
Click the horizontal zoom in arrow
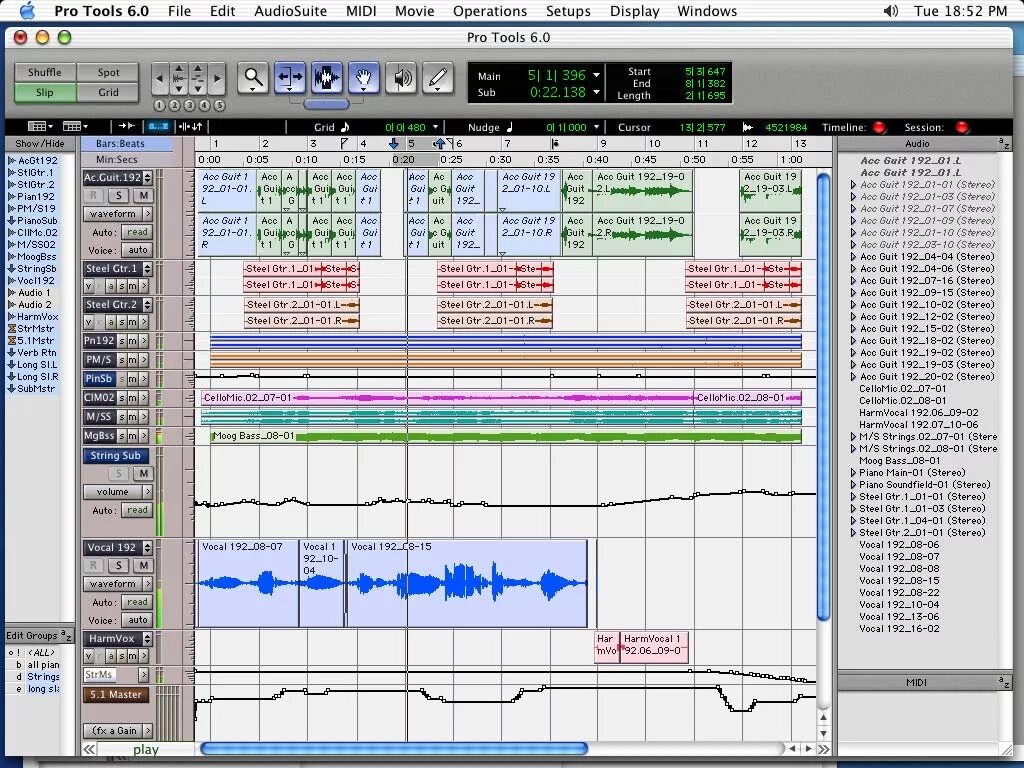[x=217, y=79]
